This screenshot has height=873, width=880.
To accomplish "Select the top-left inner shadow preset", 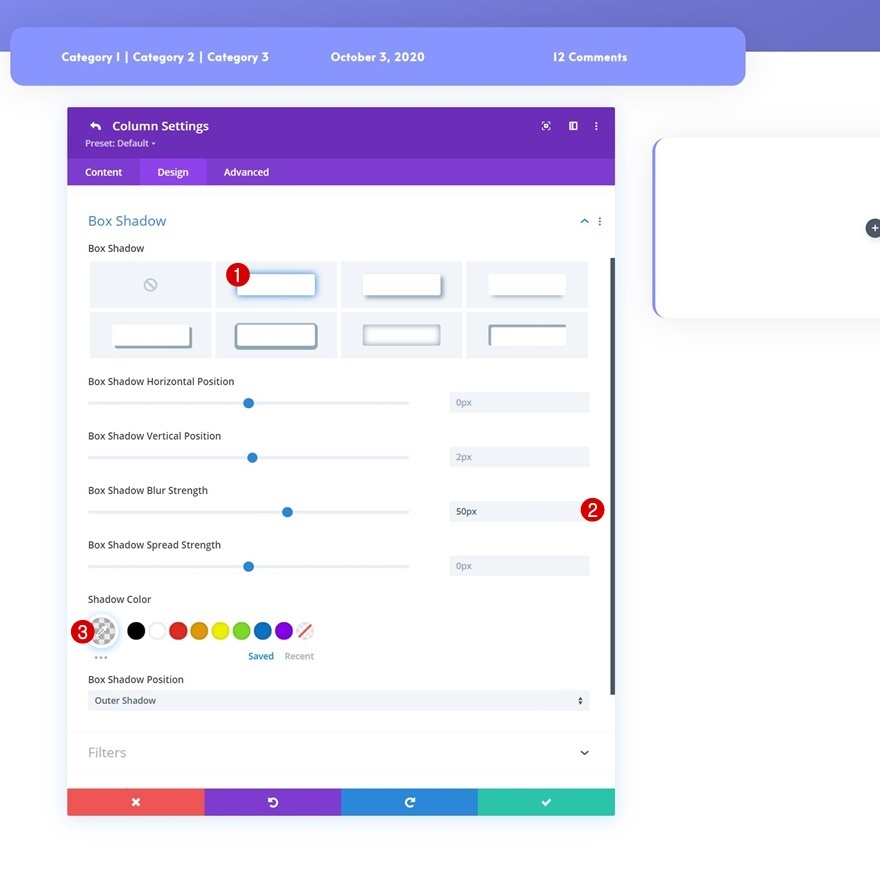I will [527, 336].
